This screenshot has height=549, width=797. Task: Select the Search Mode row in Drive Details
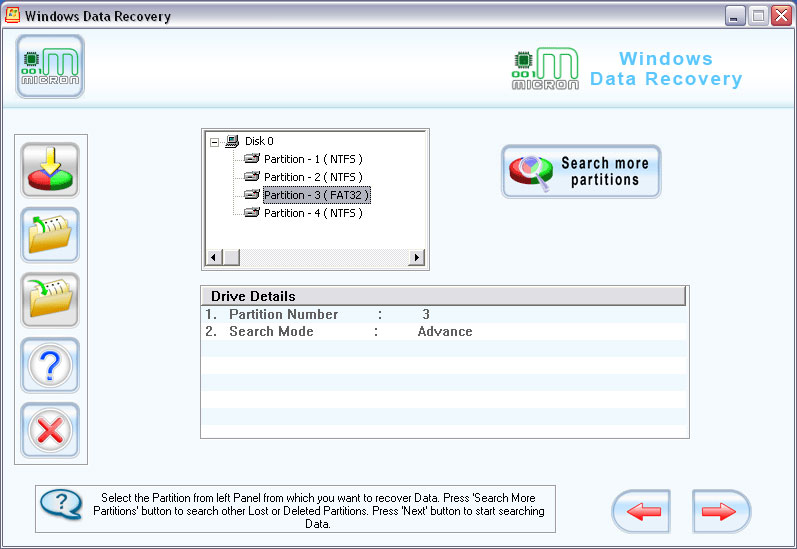coord(443,331)
